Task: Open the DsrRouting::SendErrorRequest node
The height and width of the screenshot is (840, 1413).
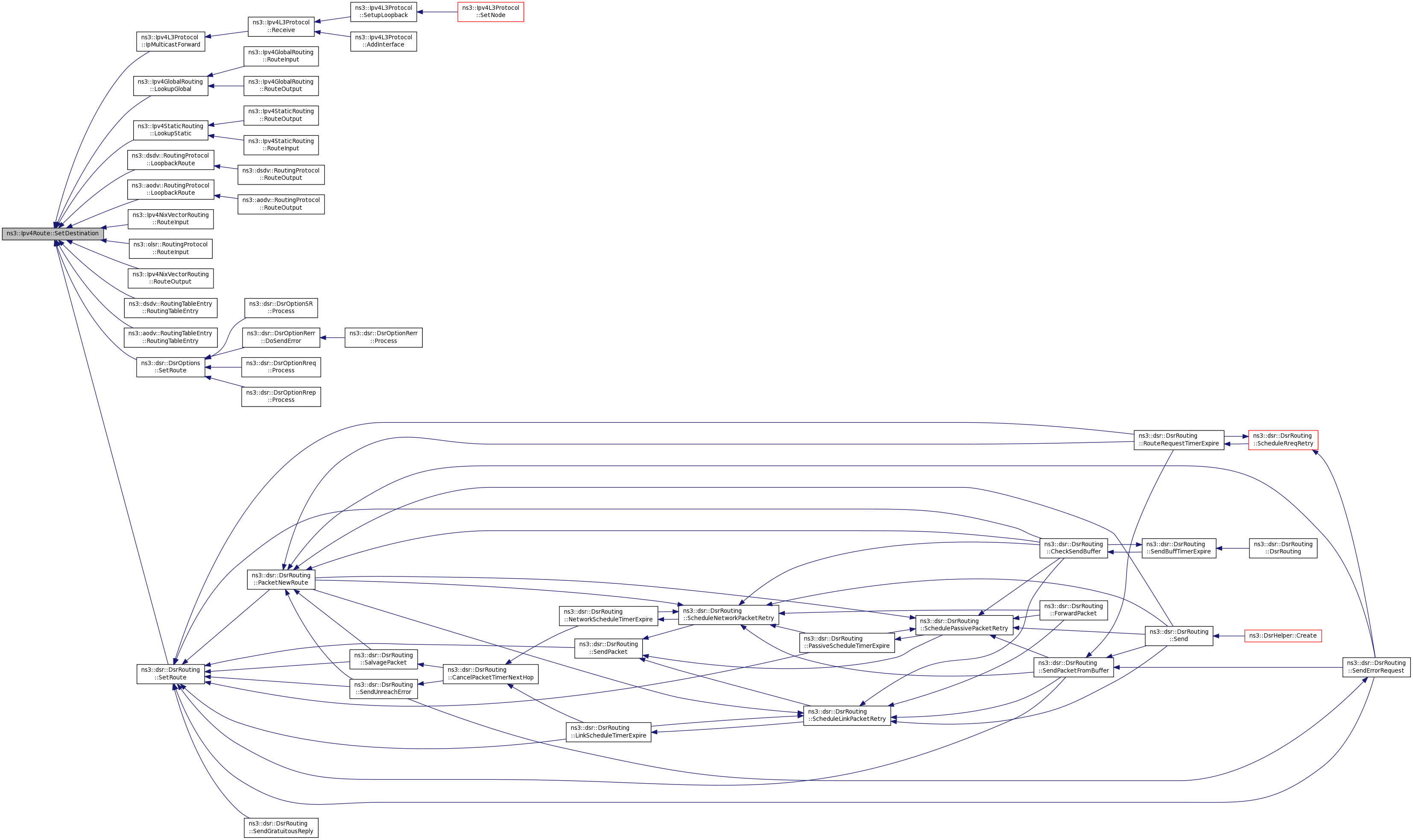Action: 1376,667
